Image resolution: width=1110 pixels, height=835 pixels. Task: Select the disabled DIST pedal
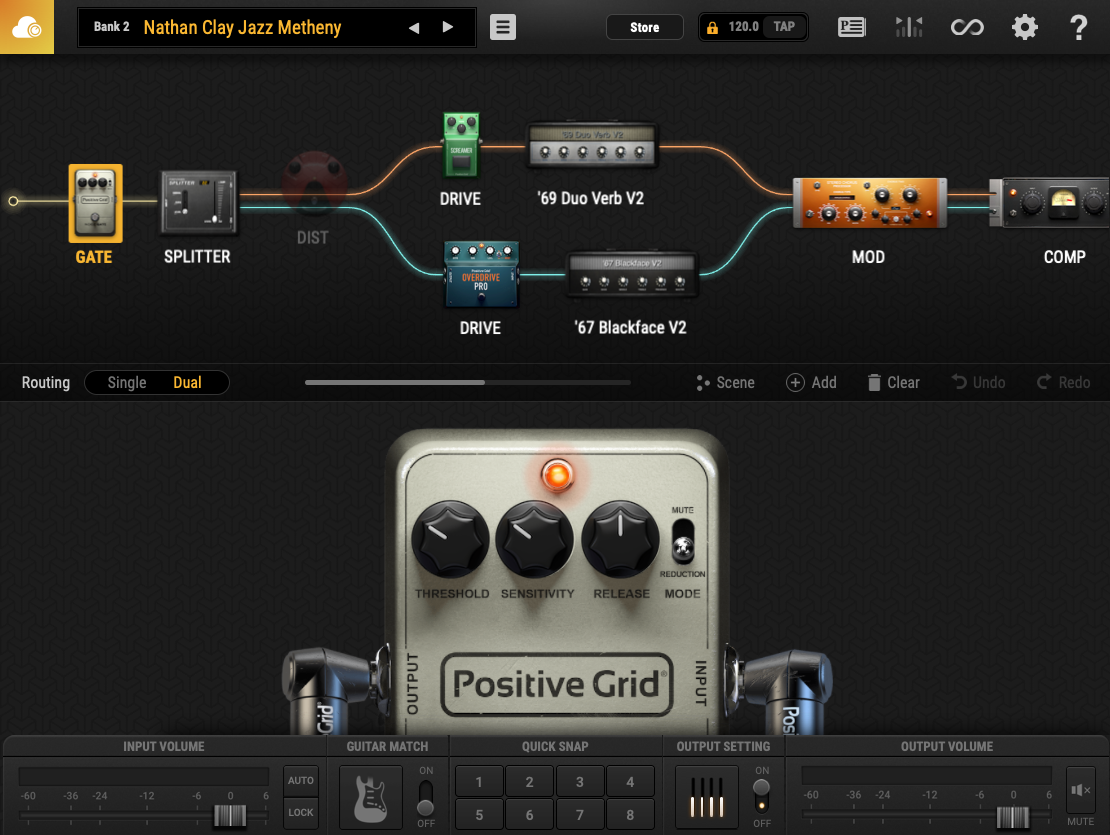click(314, 185)
